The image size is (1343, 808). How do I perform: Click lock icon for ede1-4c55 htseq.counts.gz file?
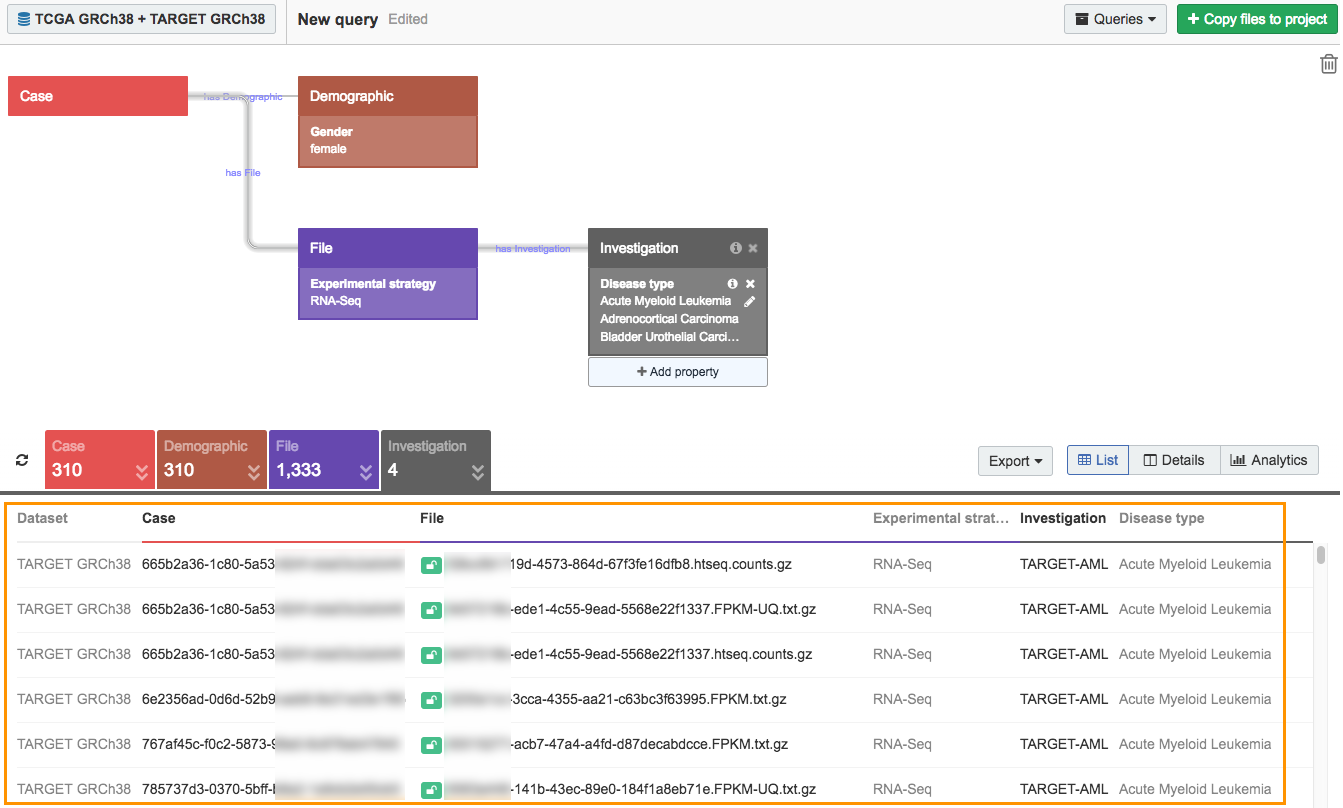431,655
